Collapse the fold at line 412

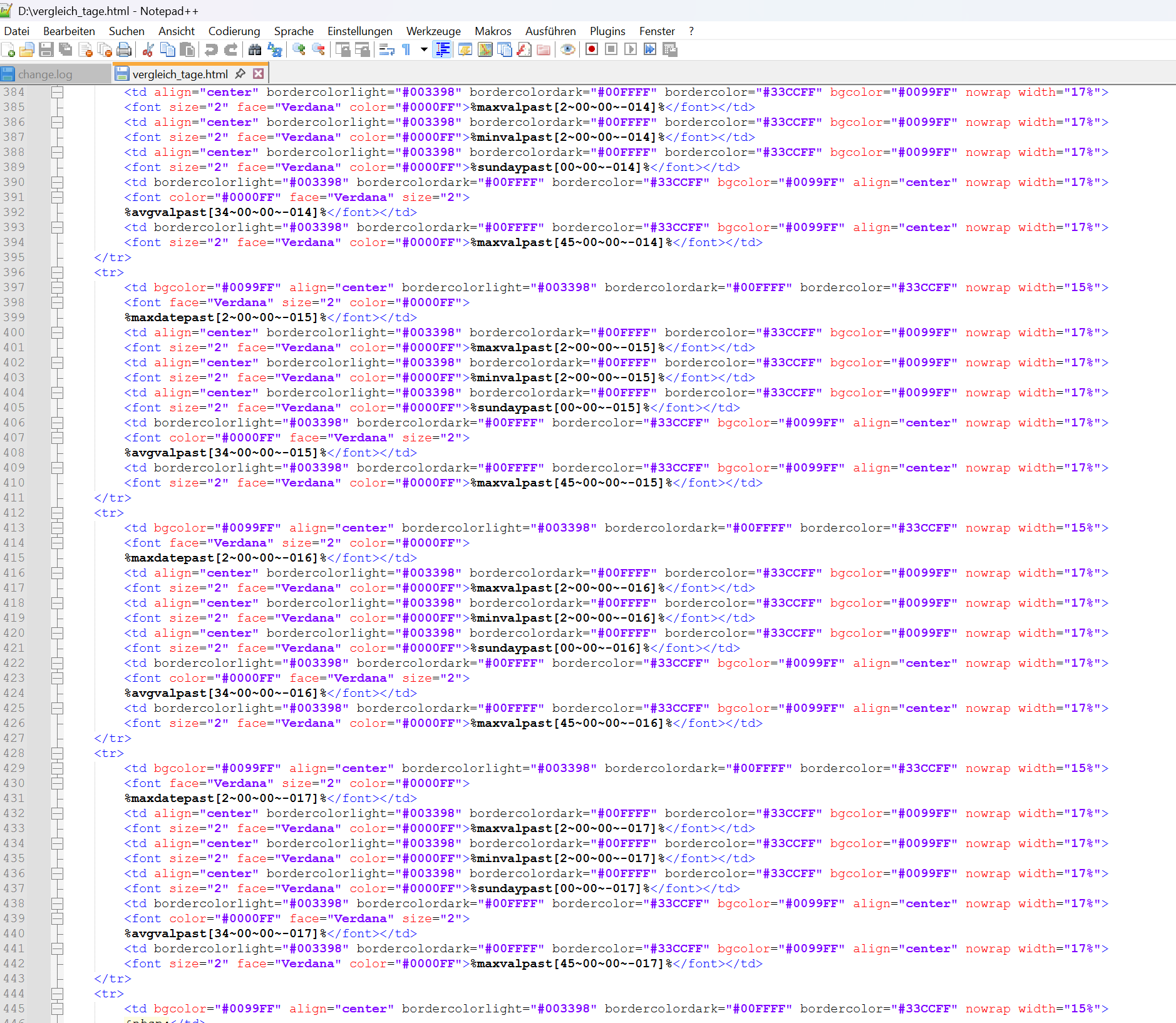57,513
